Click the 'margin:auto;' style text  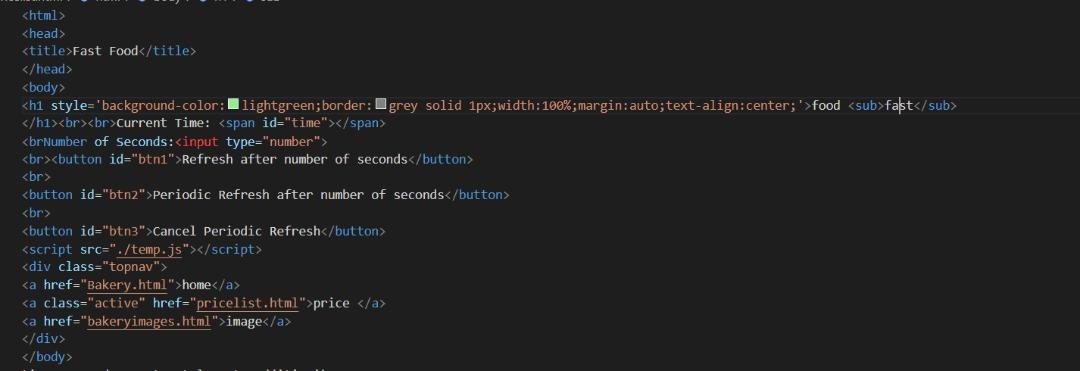[x=621, y=105]
